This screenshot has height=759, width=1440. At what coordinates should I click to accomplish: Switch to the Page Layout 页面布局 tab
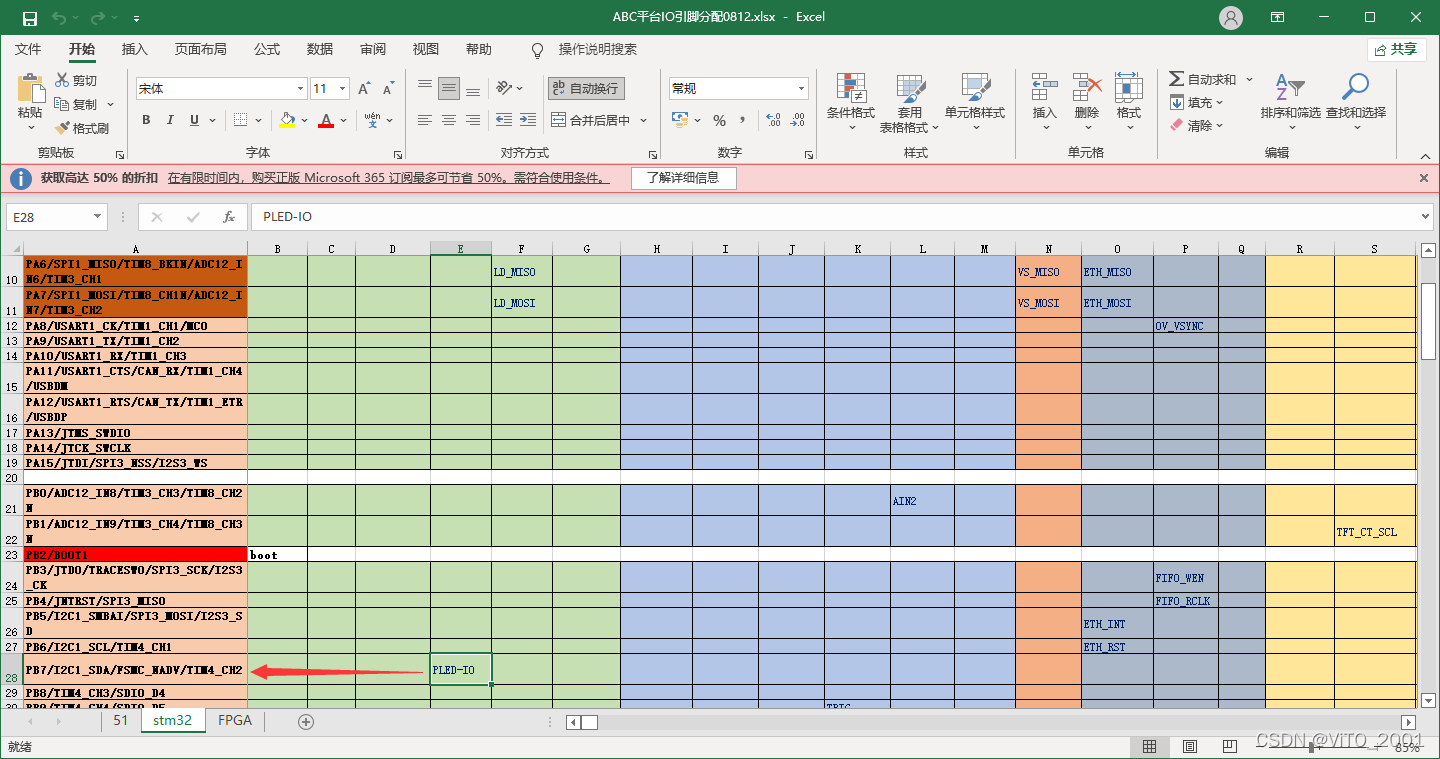[x=200, y=49]
